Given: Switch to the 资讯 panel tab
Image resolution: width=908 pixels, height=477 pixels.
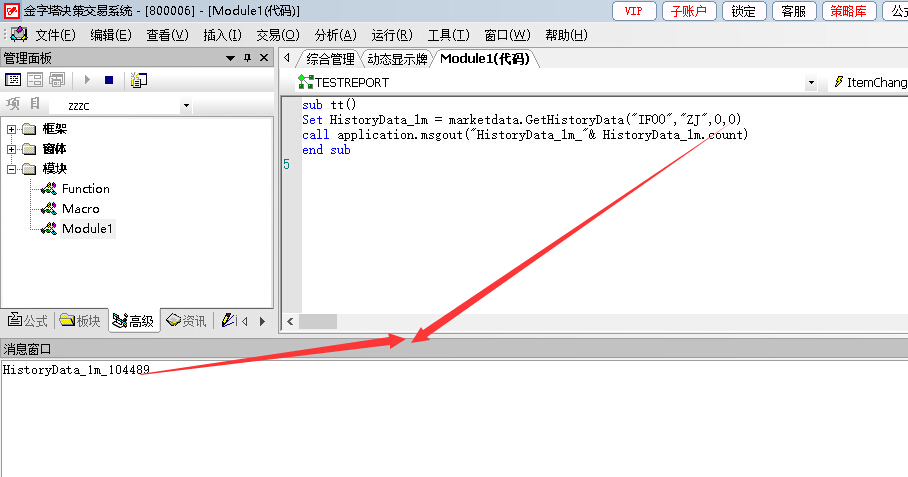Looking at the screenshot, I should pyautogui.click(x=186, y=320).
